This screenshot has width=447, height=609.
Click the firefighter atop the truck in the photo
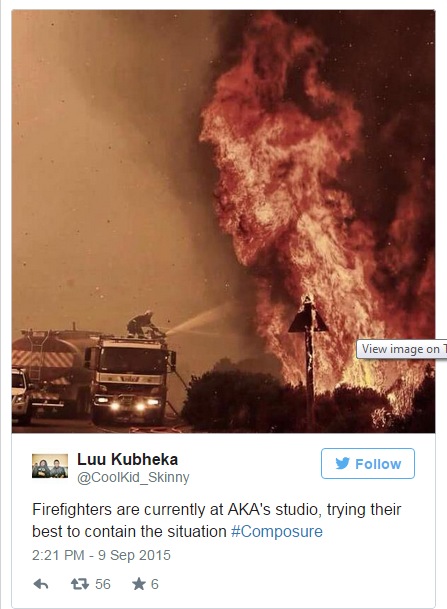[142, 324]
